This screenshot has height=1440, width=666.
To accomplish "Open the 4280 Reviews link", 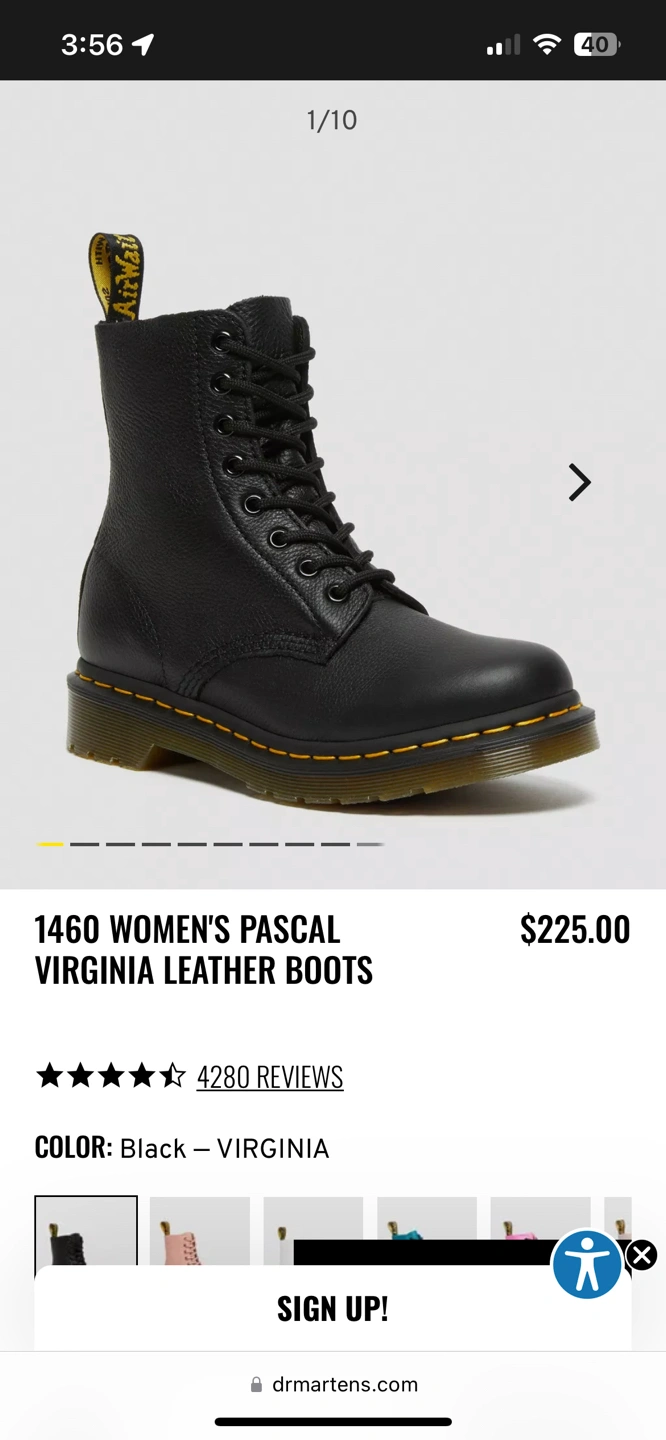I will click(x=270, y=1077).
